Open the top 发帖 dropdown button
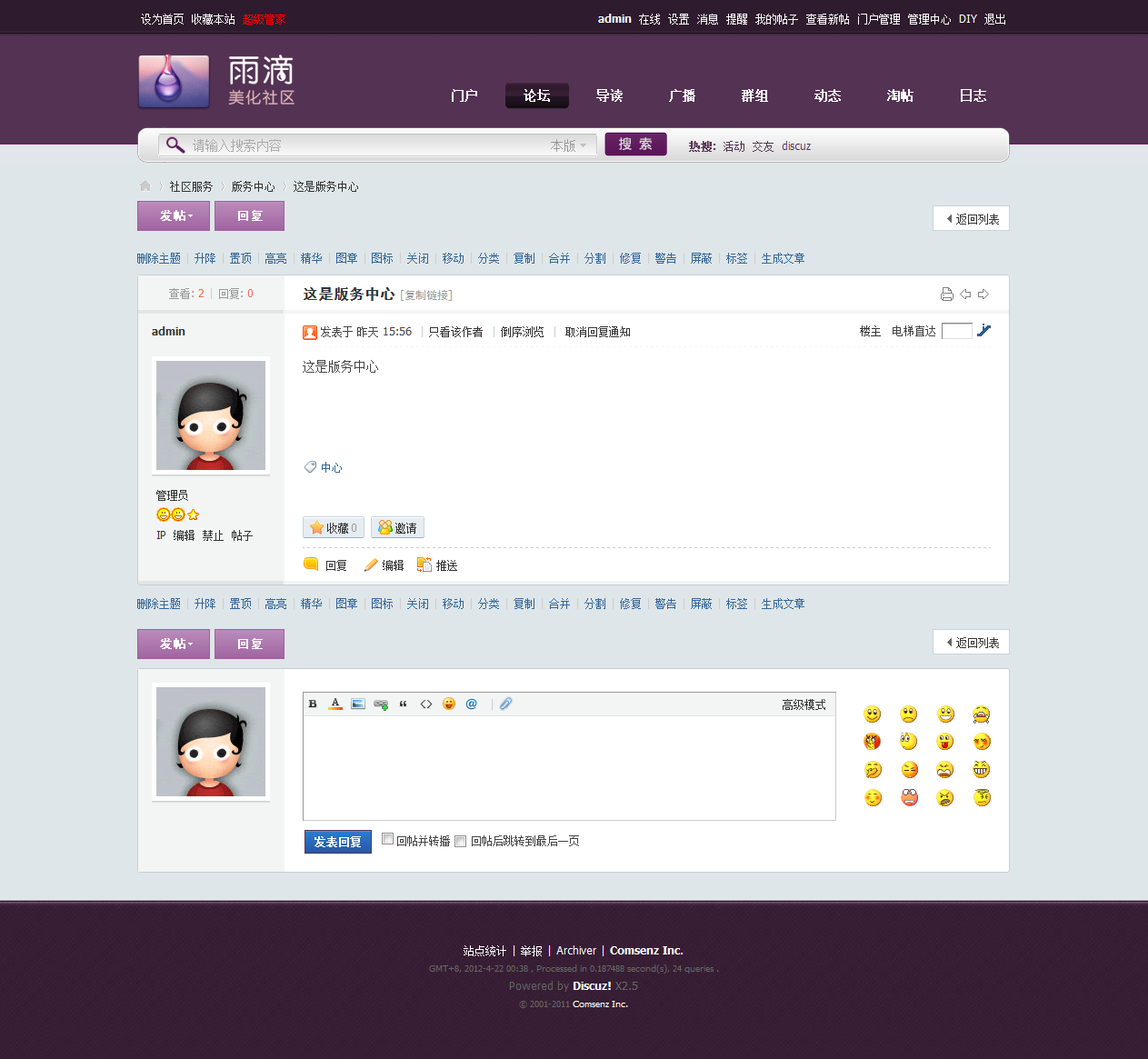Screen dimensions: 1148x1059 [174, 215]
